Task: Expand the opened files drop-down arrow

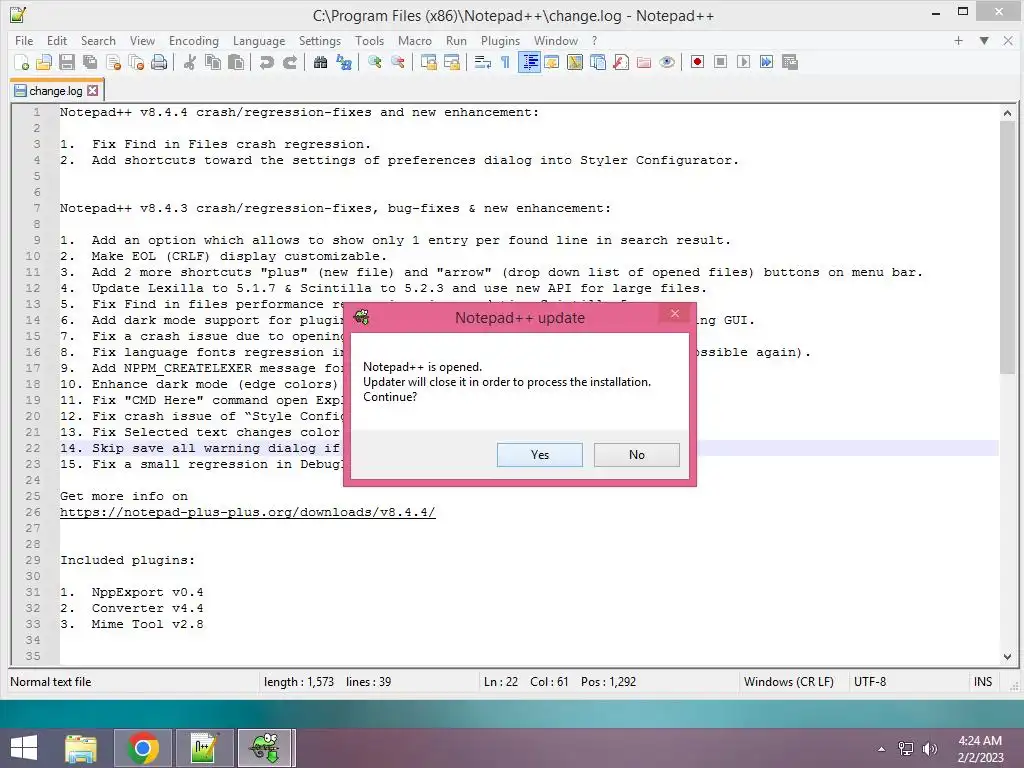Action: point(984,40)
